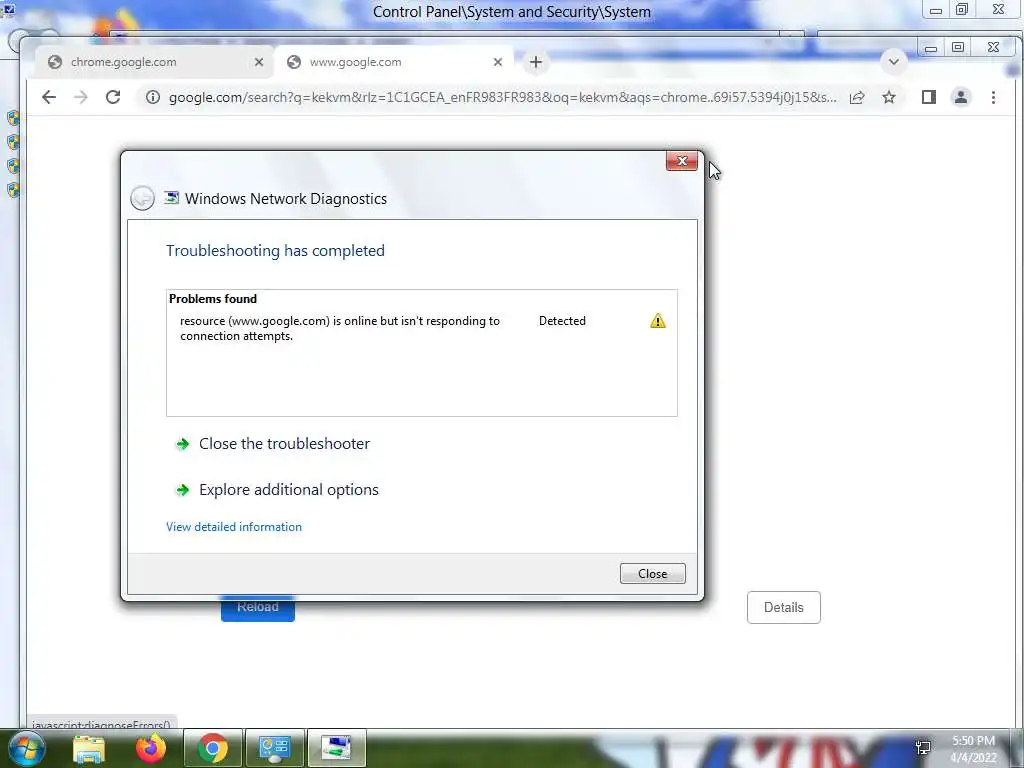Open Chrome's side panel icon
Screen dimensions: 1024x768
tap(929, 97)
